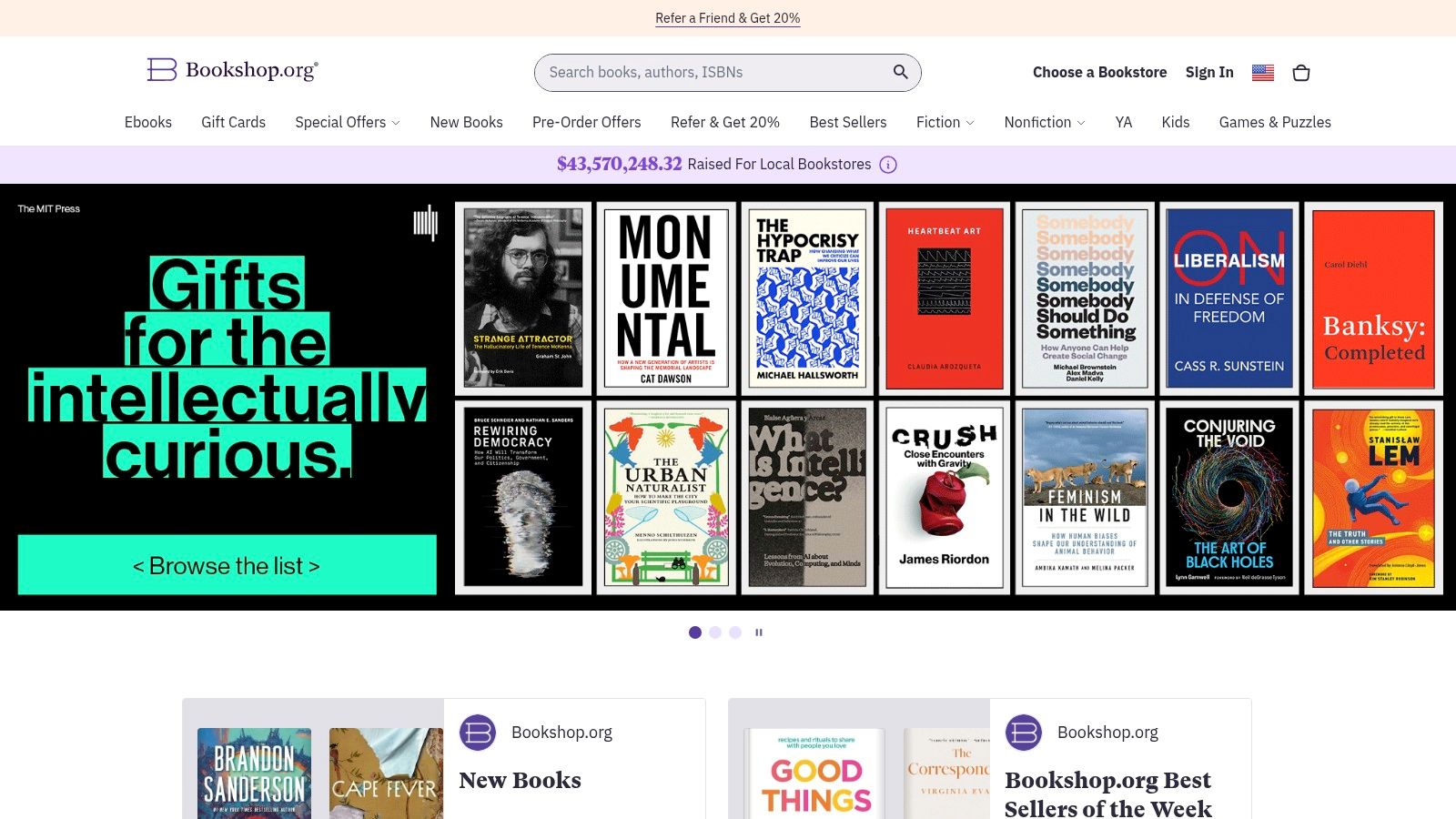The height and width of the screenshot is (819, 1456).
Task: Click the 'Browse the list' button
Action: pos(226,564)
